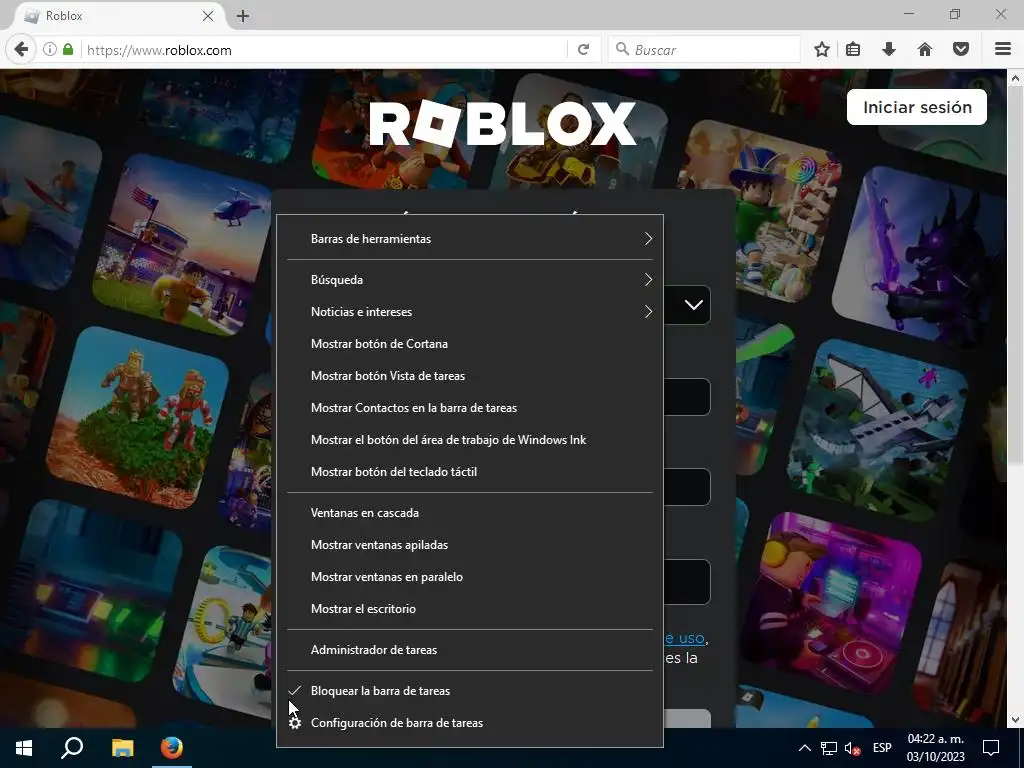Save page to Pocket icon
The height and width of the screenshot is (768, 1024).
click(961, 50)
